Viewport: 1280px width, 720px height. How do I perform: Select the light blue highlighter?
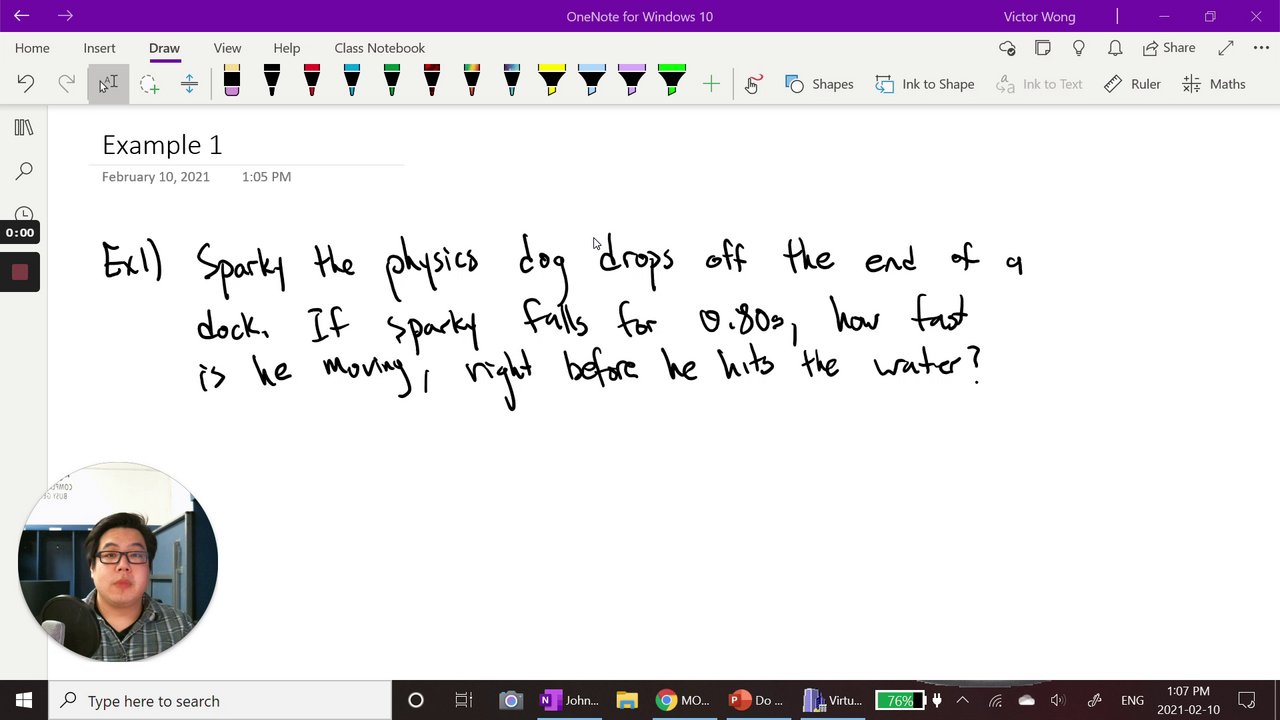tap(592, 81)
